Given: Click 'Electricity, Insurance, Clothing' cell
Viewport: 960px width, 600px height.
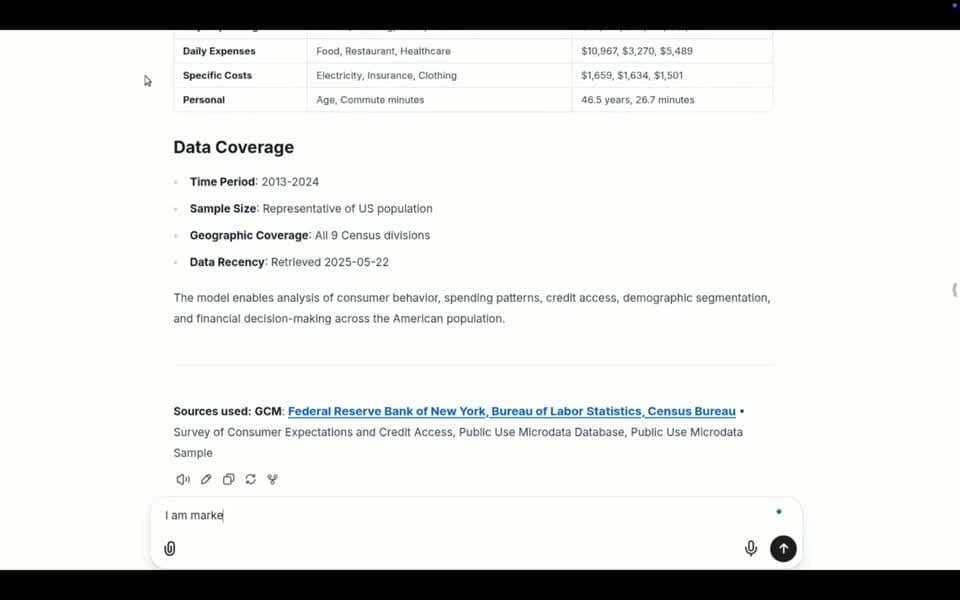Looking at the screenshot, I should [x=439, y=75].
